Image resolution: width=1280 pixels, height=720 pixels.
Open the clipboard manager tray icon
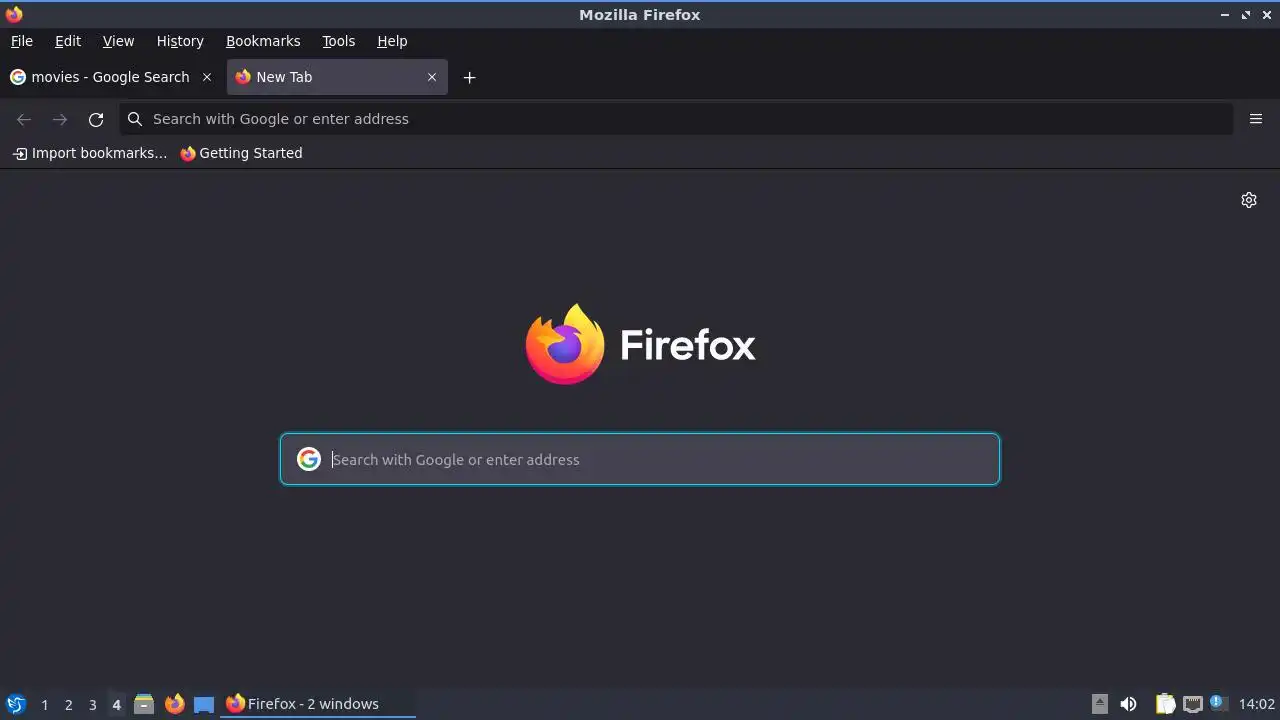(1165, 704)
